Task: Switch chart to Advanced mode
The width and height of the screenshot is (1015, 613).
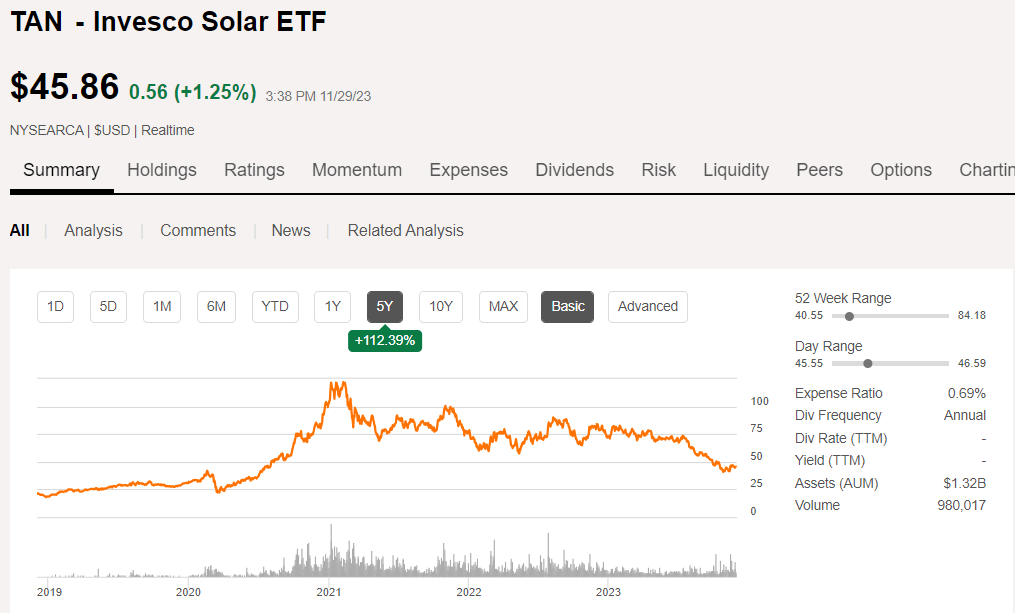Action: (x=647, y=307)
